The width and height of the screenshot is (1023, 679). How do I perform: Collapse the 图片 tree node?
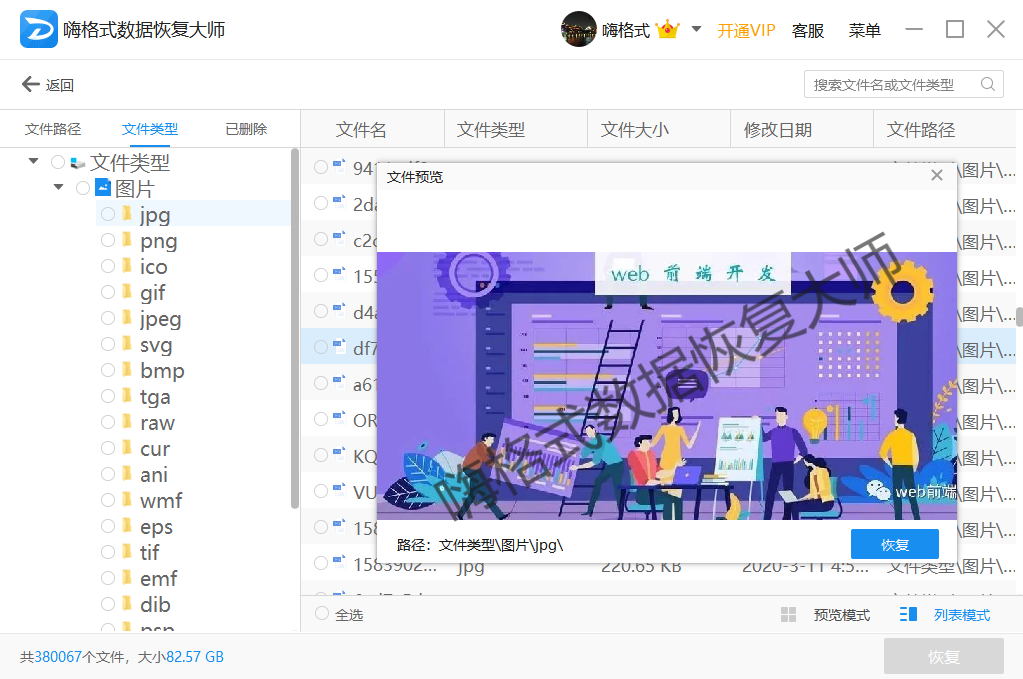click(59, 187)
